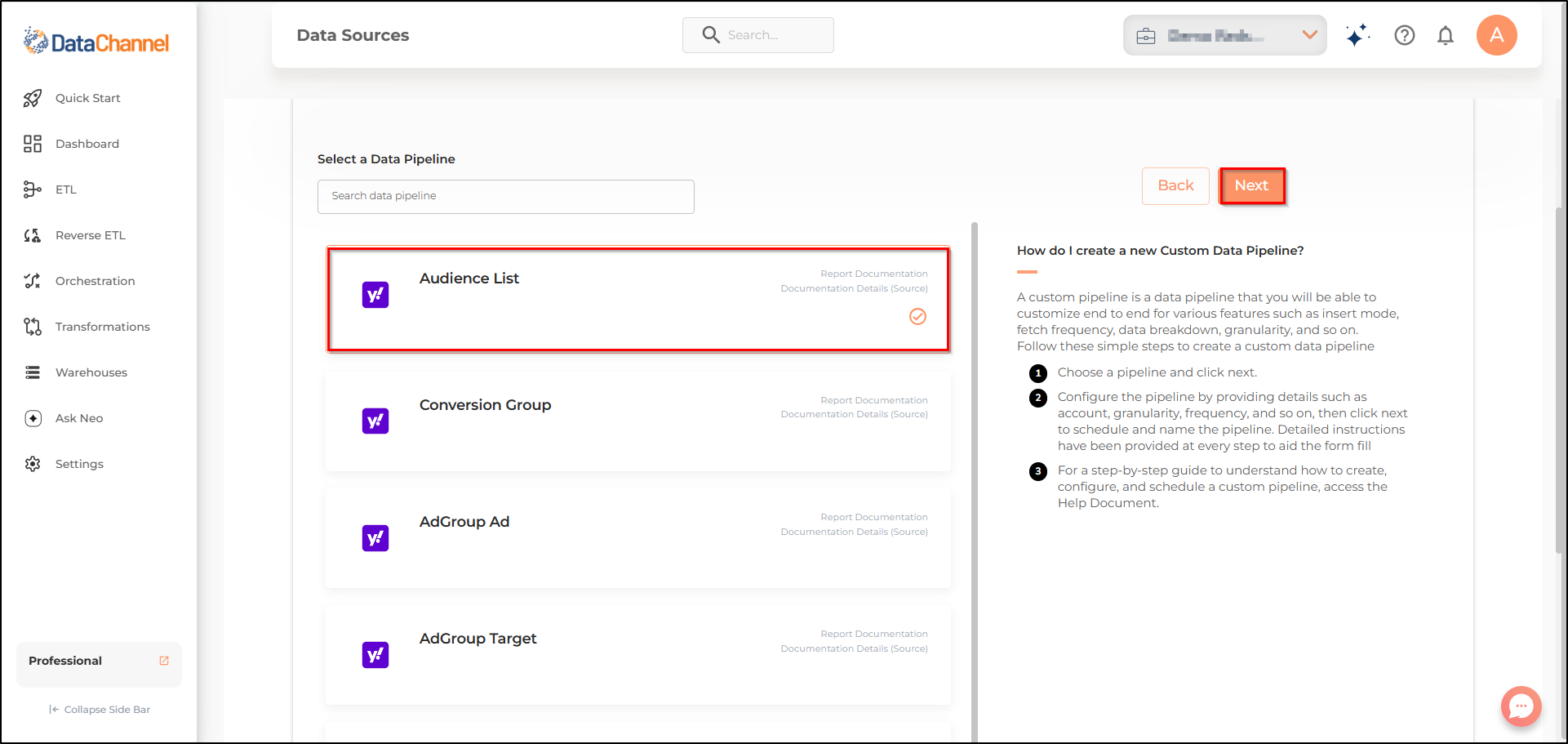
Task: Select the AdGroup Ad pipeline card
Action: [638, 538]
